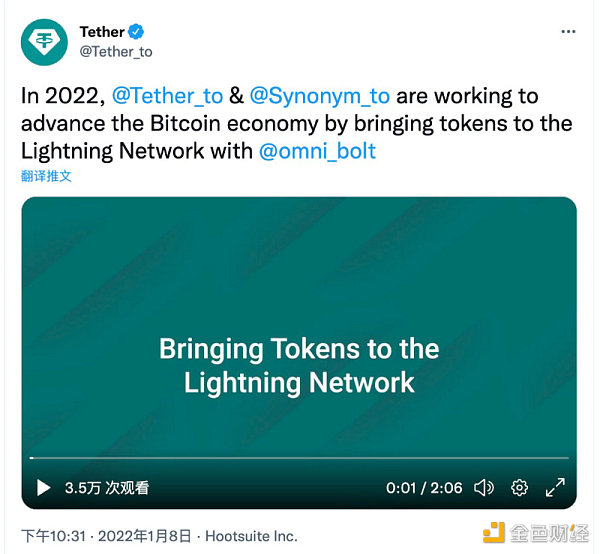Mute the video sound
This screenshot has width=600, height=554.
click(x=484, y=488)
